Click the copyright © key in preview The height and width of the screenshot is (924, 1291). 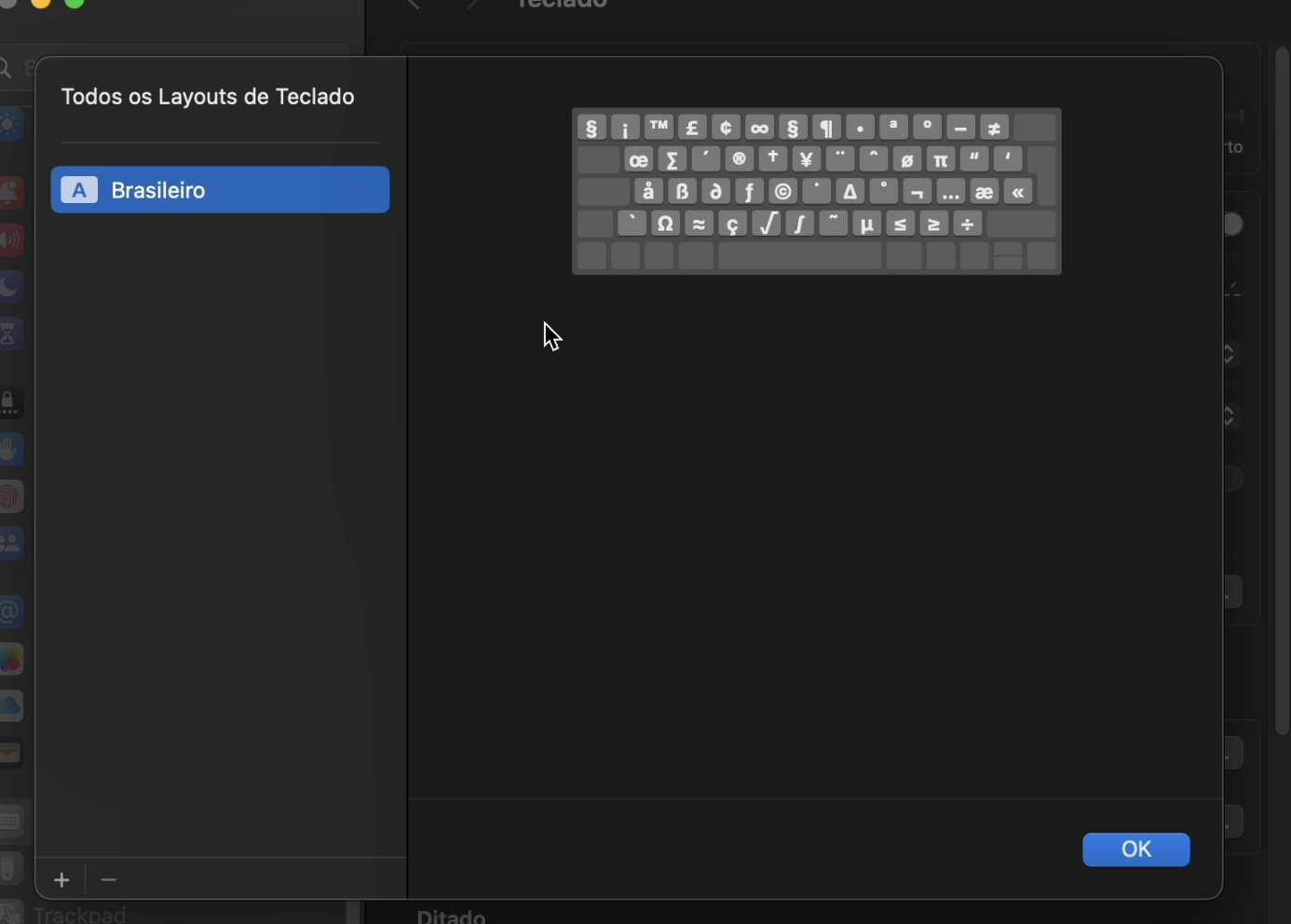pyautogui.click(x=782, y=192)
